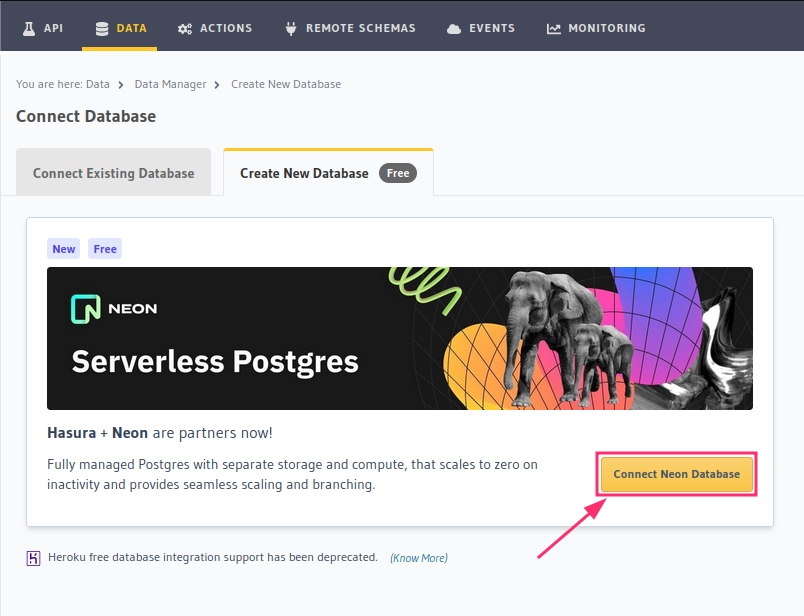Click the Free badge next to the New badge
This screenshot has width=804, height=616.
tap(104, 248)
